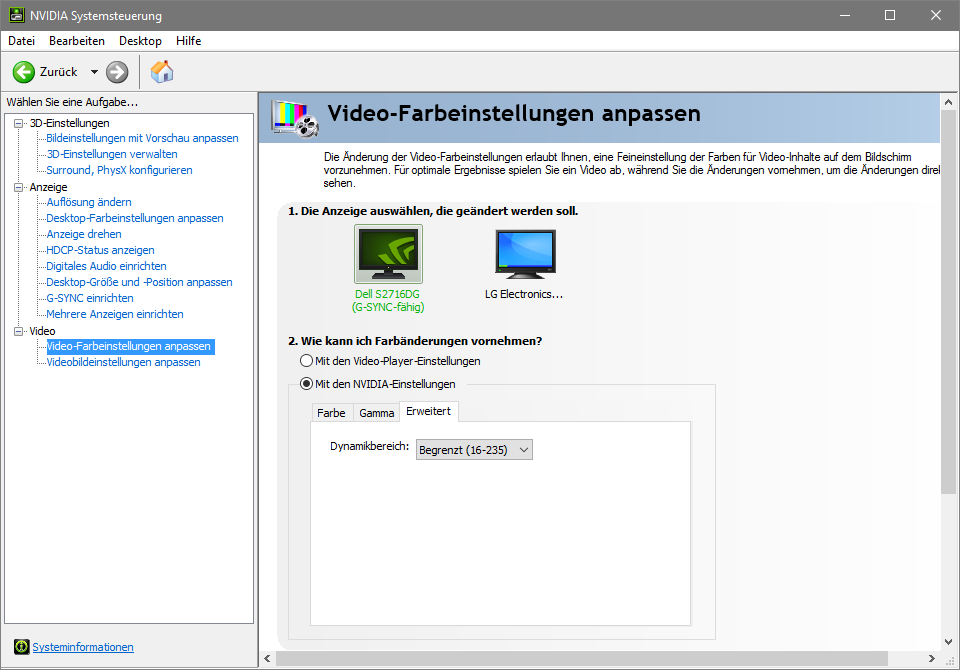
Task: Click the Anzeige category label
Action: [x=48, y=187]
